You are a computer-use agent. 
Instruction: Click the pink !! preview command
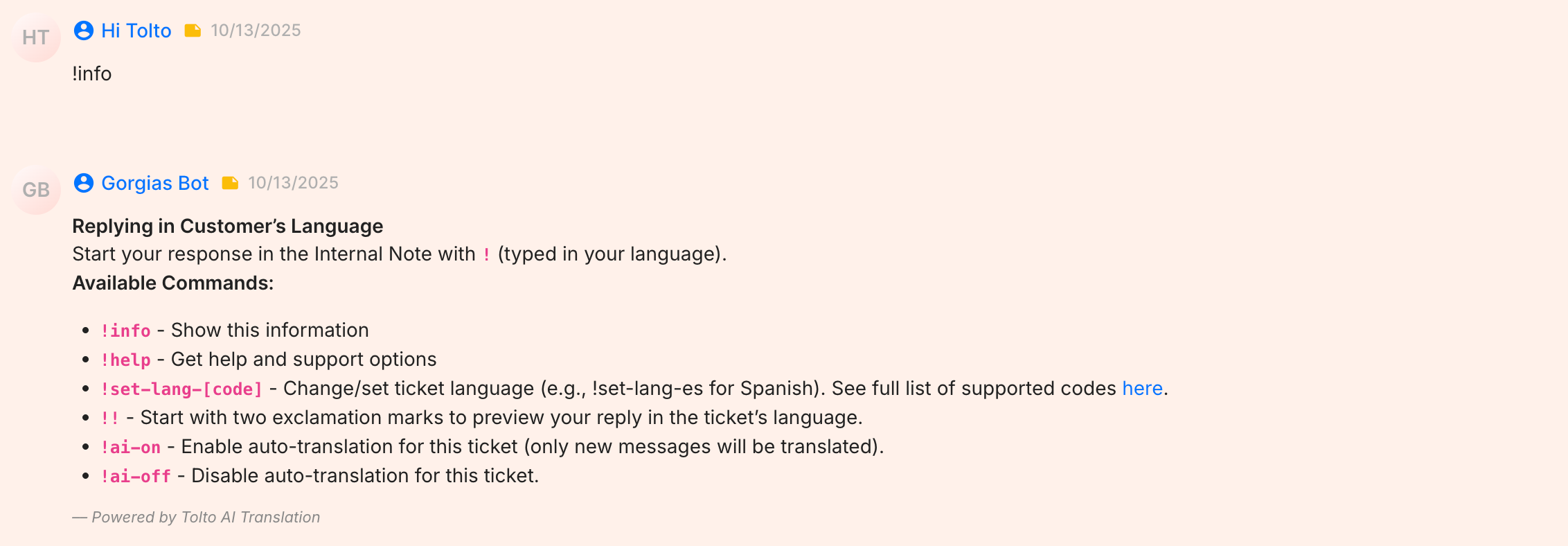click(110, 418)
